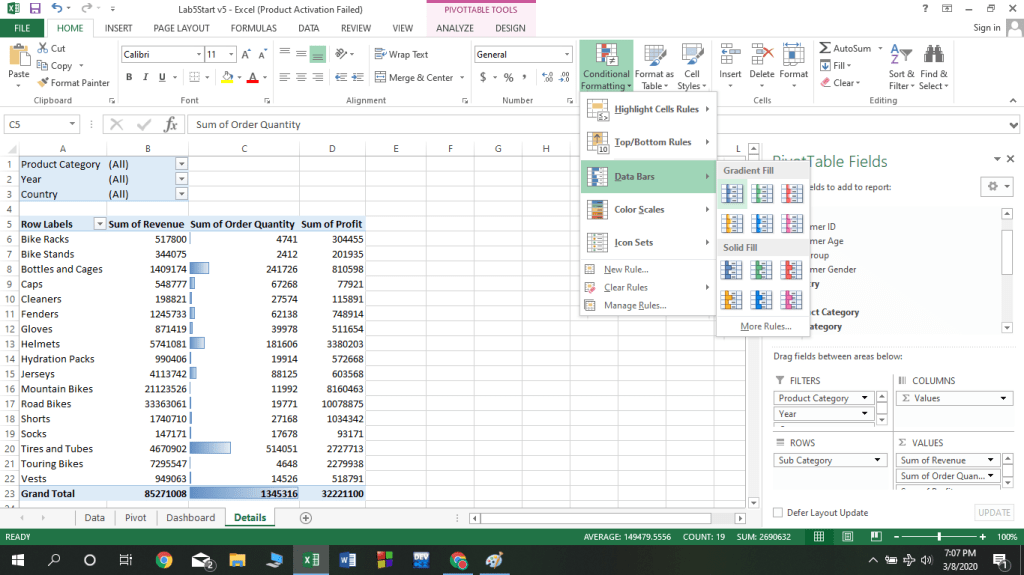Click the Cut scissors icon
Image resolution: width=1024 pixels, height=575 pixels.
pyautogui.click(x=44, y=48)
